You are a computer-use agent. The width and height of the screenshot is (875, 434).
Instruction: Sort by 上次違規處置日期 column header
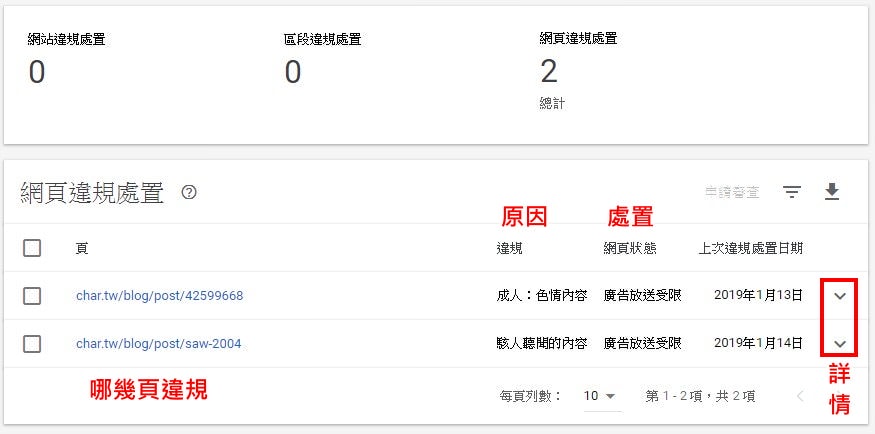pyautogui.click(x=750, y=248)
